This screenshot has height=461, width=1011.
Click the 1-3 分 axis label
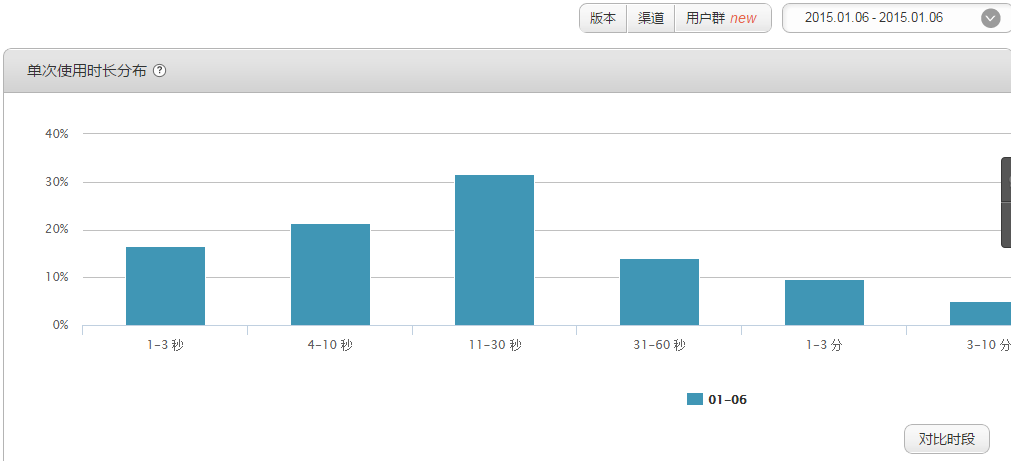[x=824, y=345]
